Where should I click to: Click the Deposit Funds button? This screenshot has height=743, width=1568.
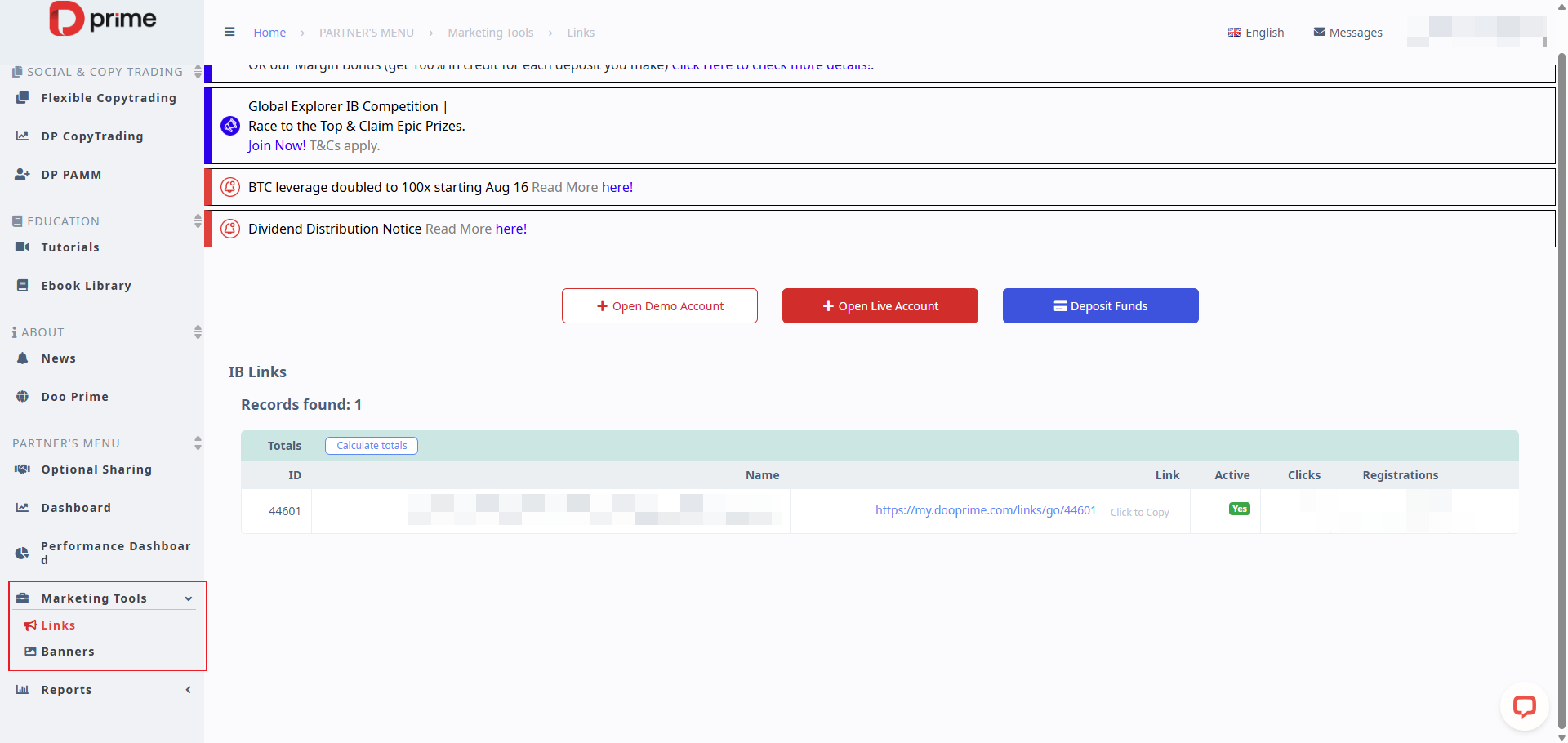(1101, 306)
